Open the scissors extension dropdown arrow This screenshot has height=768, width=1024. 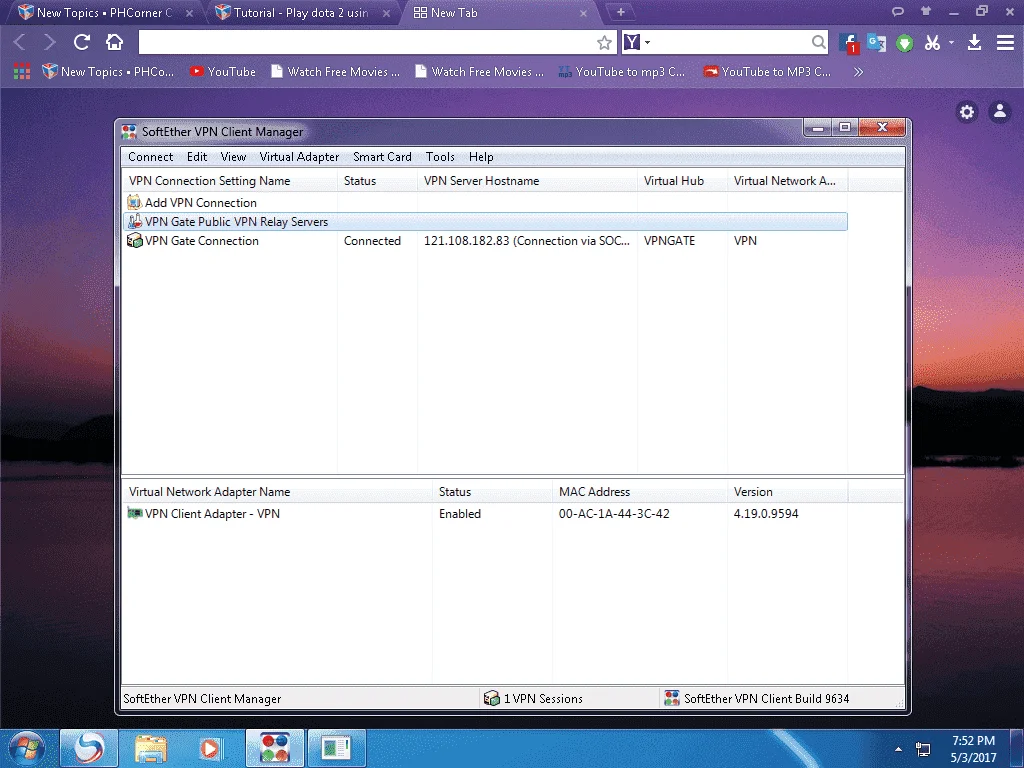click(x=952, y=42)
